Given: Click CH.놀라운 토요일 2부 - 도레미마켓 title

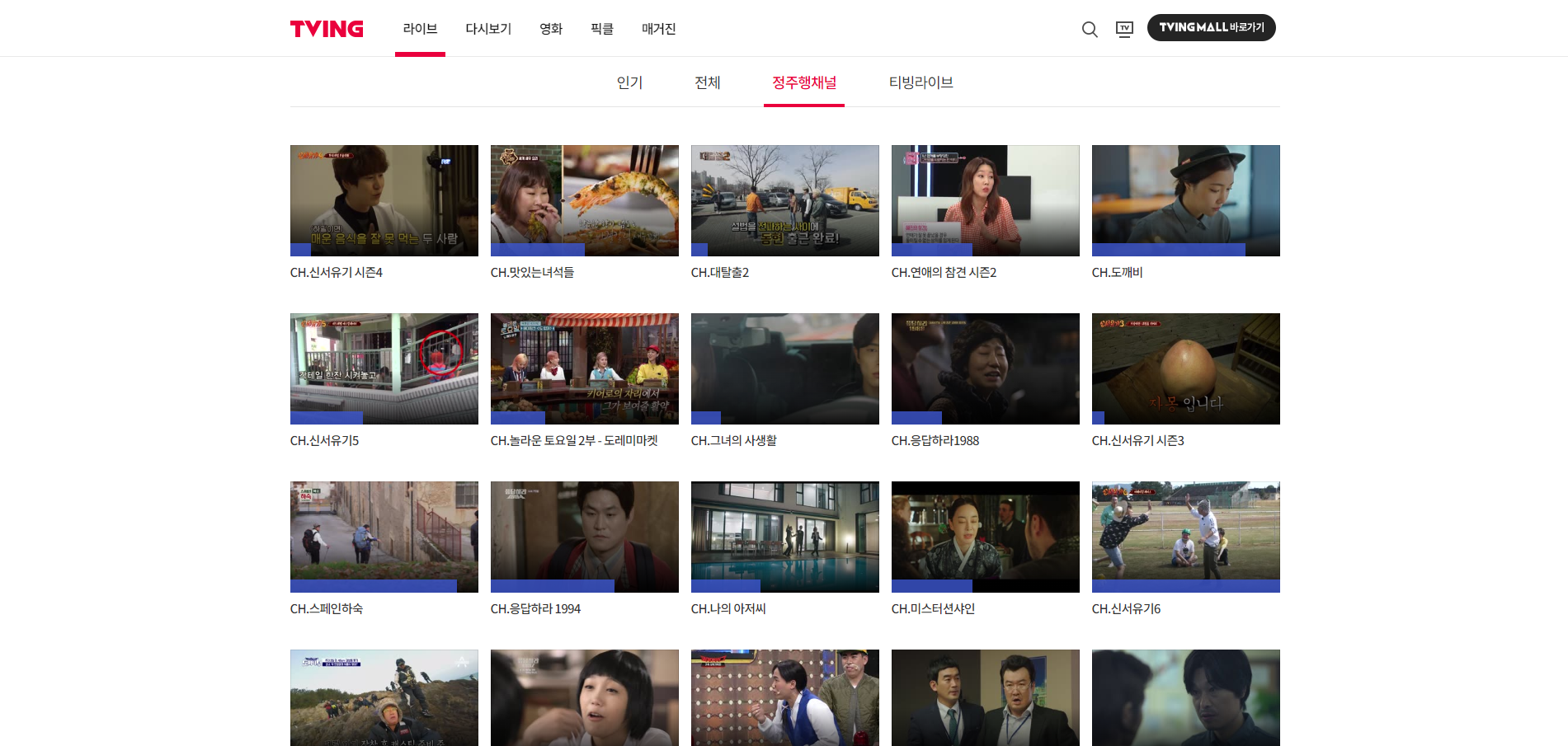Looking at the screenshot, I should pos(574,441).
